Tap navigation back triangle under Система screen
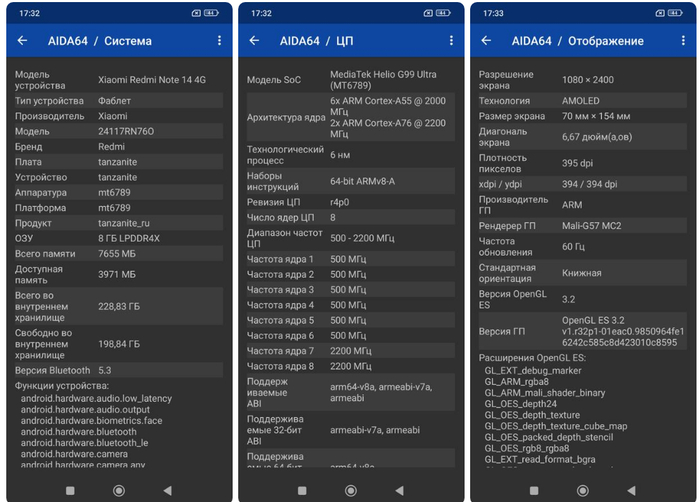This screenshot has width=700, height=502. click(167, 490)
